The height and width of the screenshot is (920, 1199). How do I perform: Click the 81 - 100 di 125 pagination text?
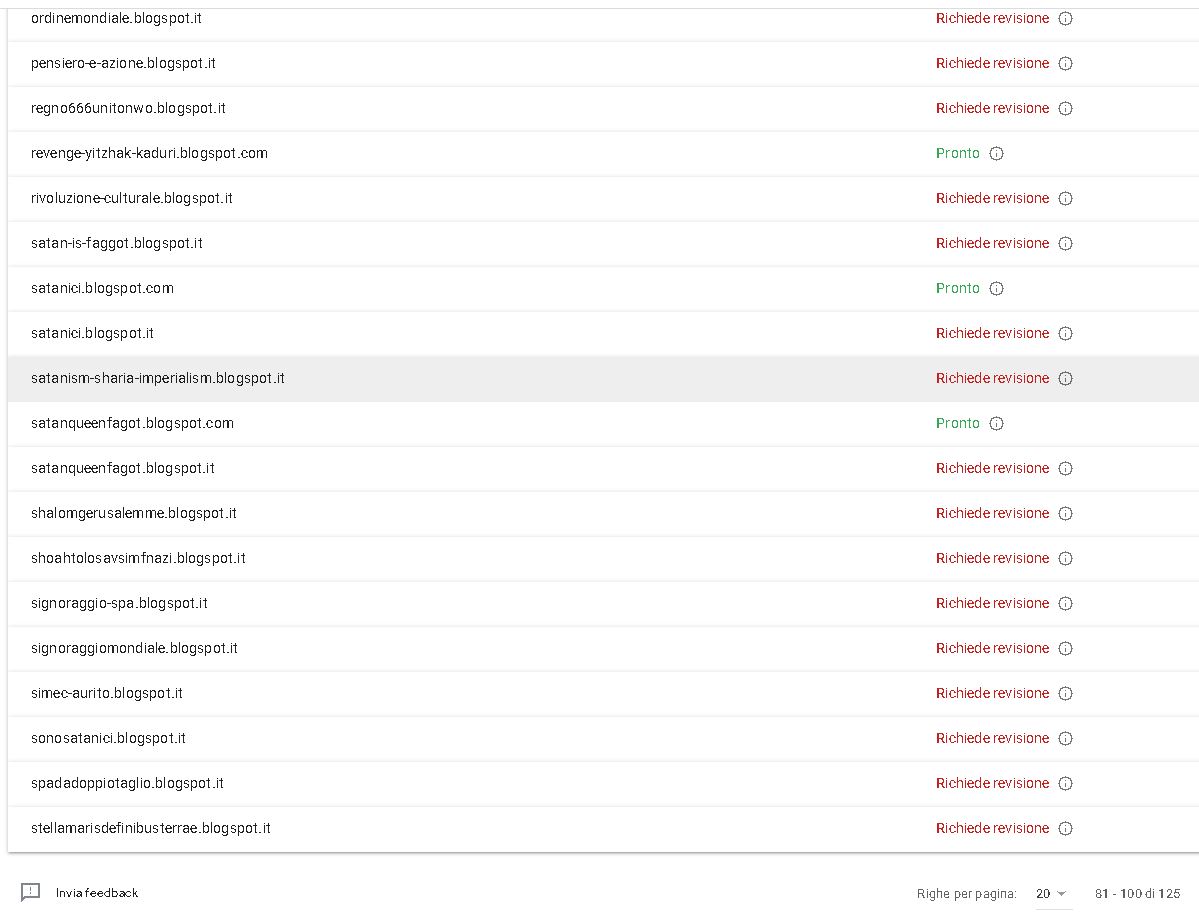click(x=1137, y=893)
